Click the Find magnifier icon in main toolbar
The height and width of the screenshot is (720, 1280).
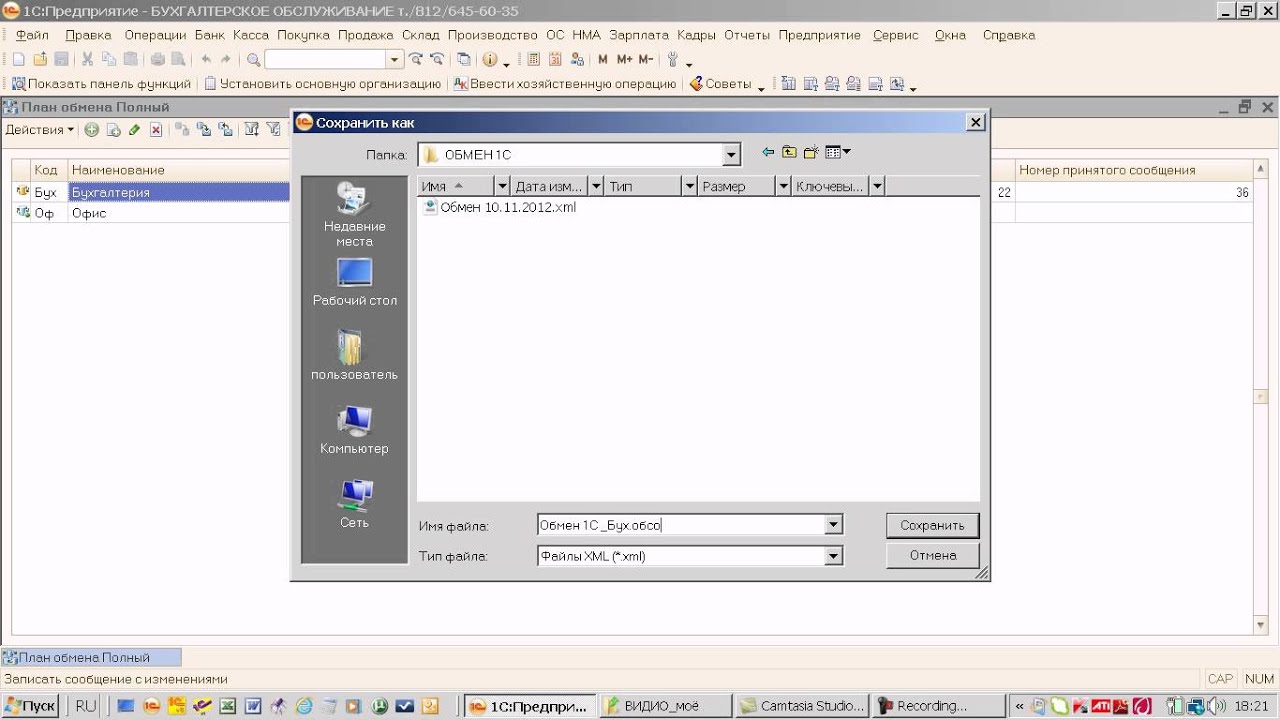coord(253,59)
